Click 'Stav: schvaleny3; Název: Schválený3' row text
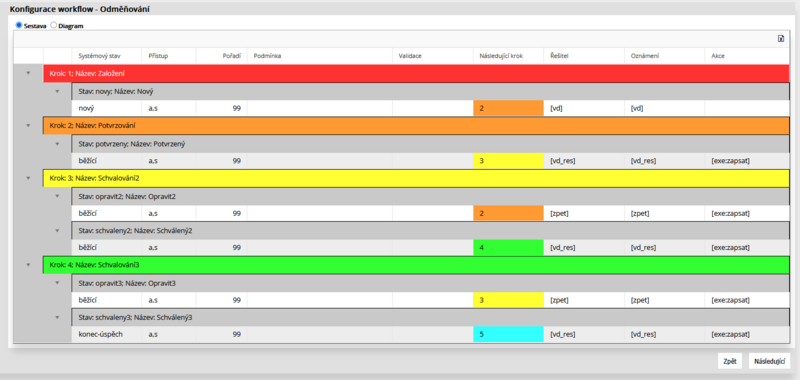This screenshot has height=380, width=800. 135,318
